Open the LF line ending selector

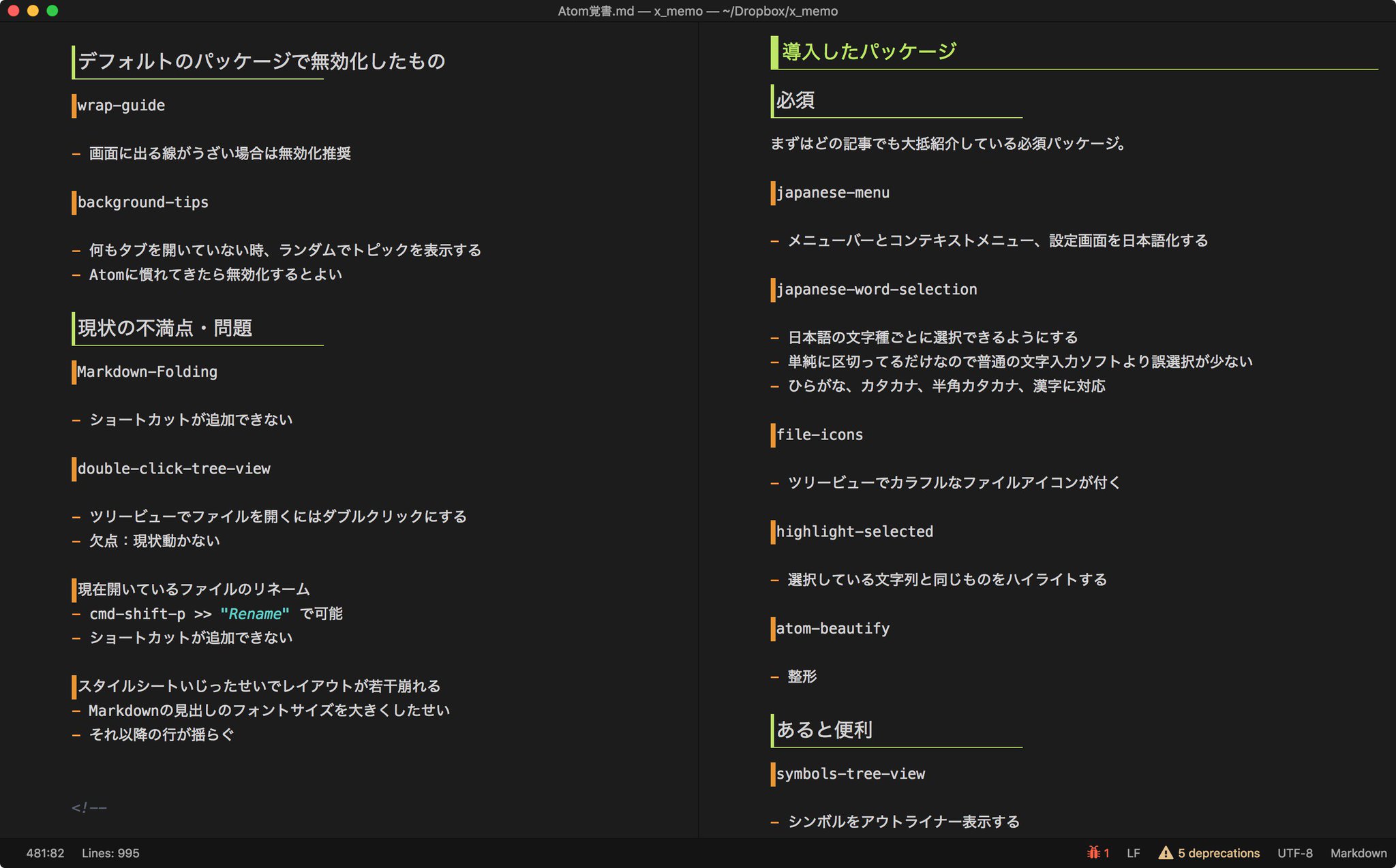pyautogui.click(x=1133, y=853)
